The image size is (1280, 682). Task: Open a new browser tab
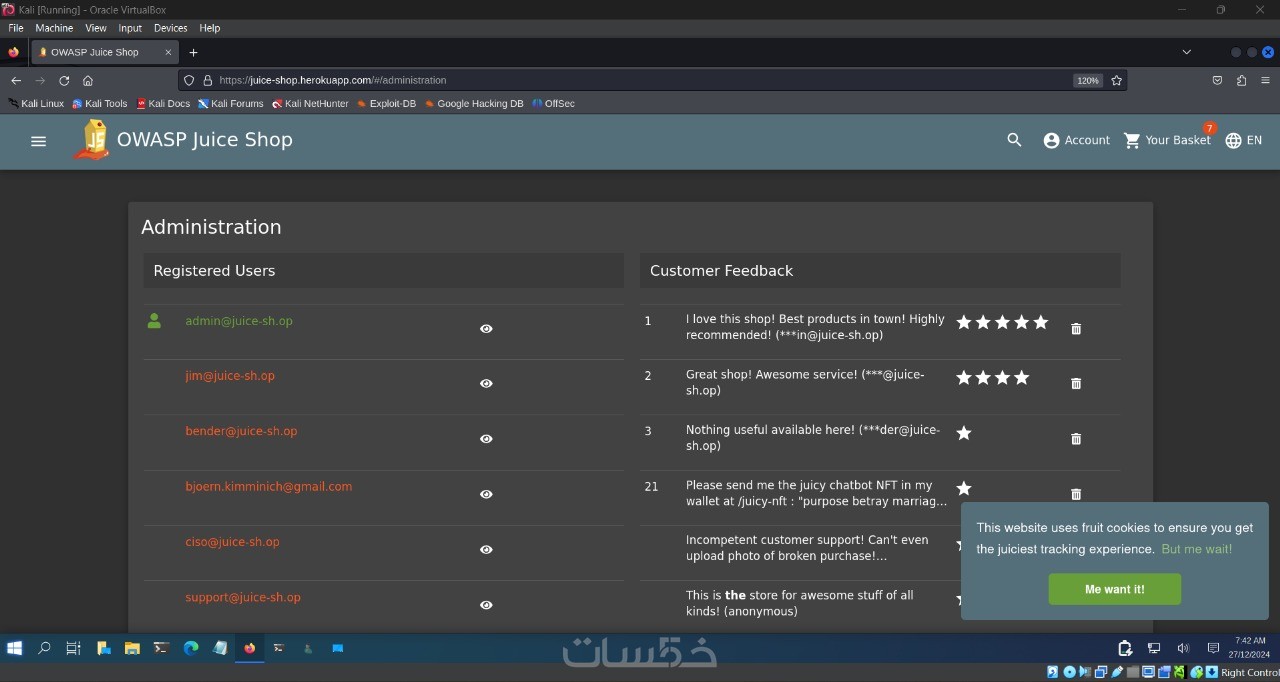[193, 52]
